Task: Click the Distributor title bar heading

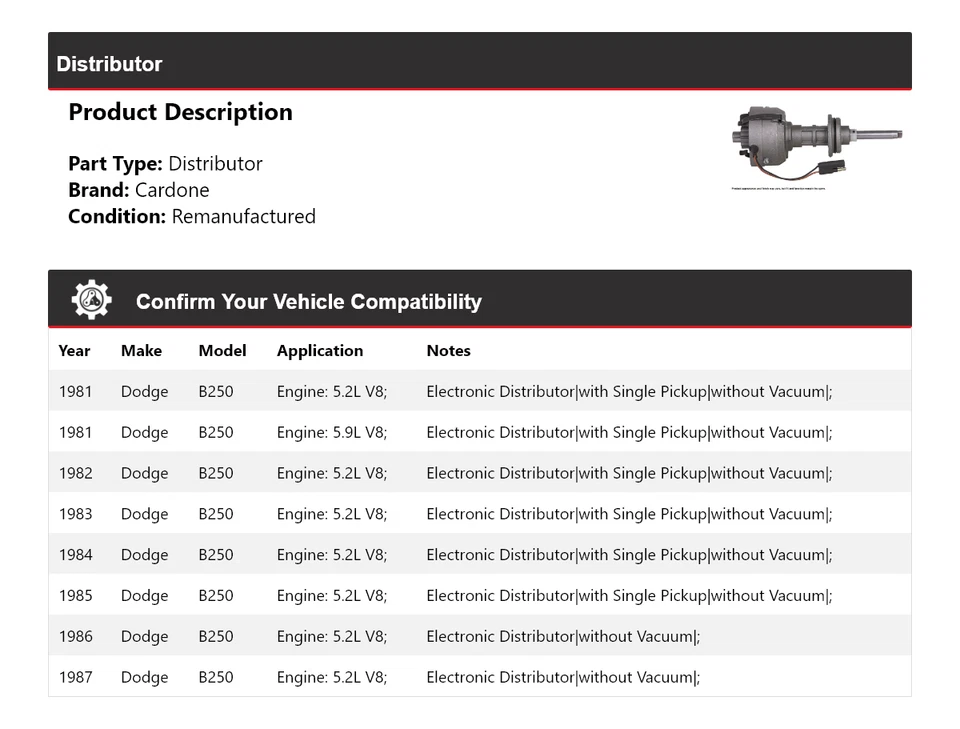Action: click(109, 64)
